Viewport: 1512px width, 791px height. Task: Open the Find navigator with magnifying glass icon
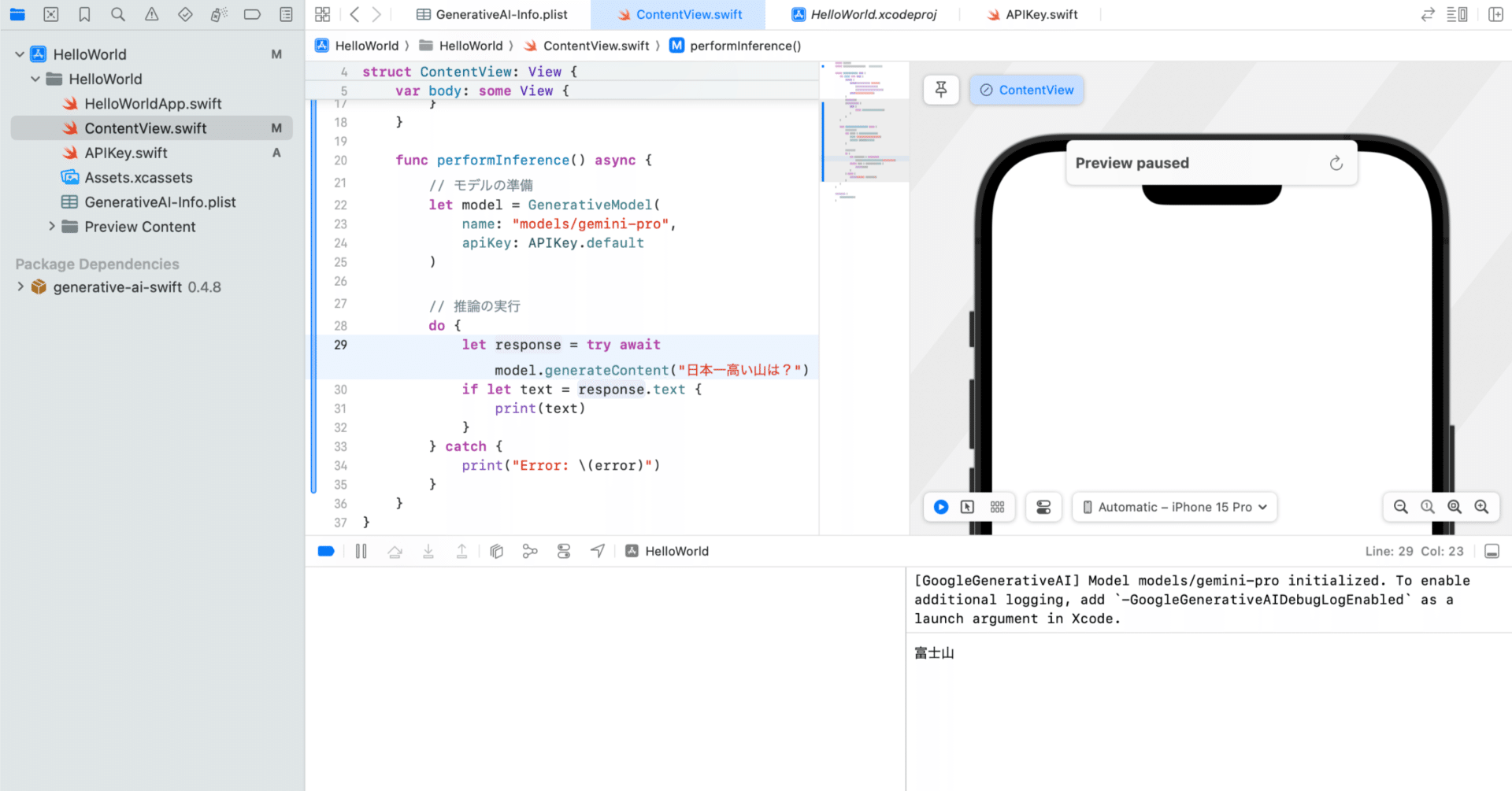point(118,14)
